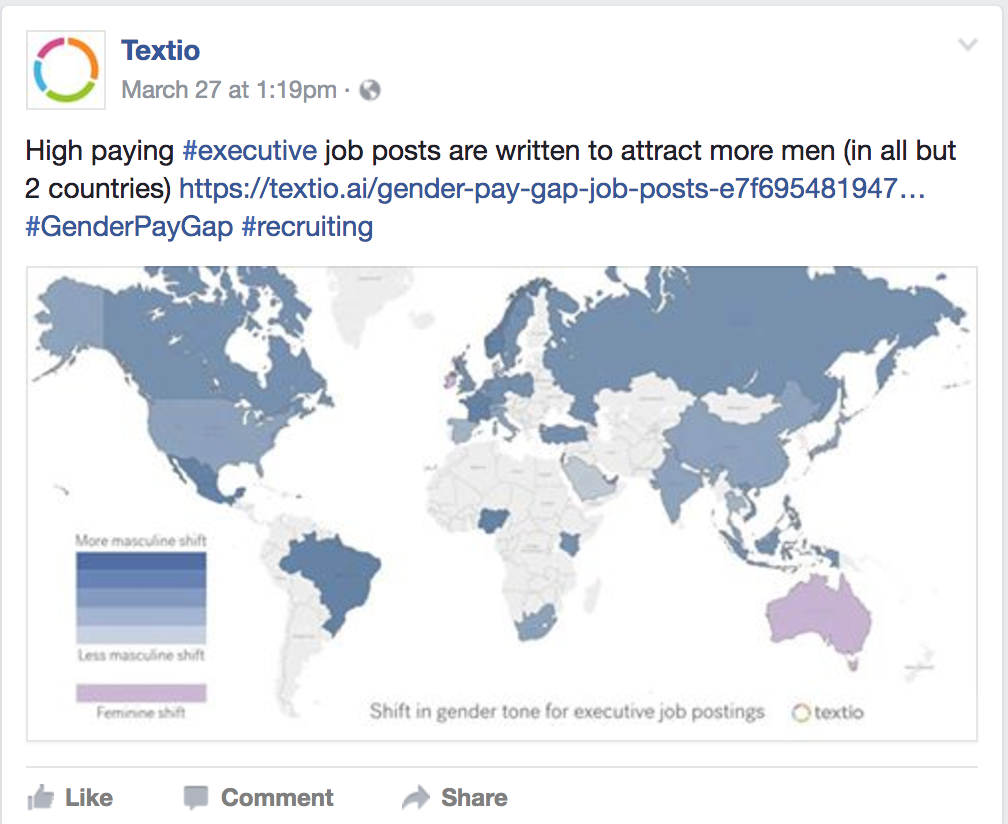
Task: Open the Textio page name link
Action: 160,50
